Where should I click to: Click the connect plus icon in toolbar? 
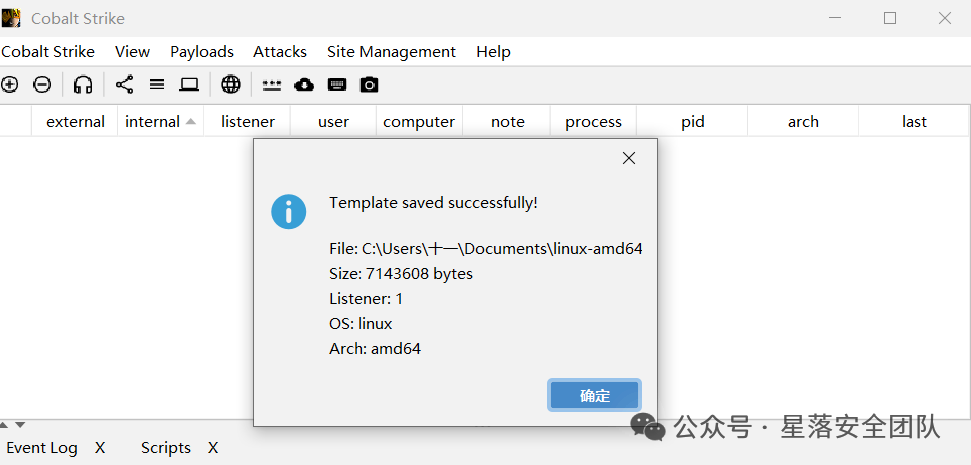coord(9,84)
